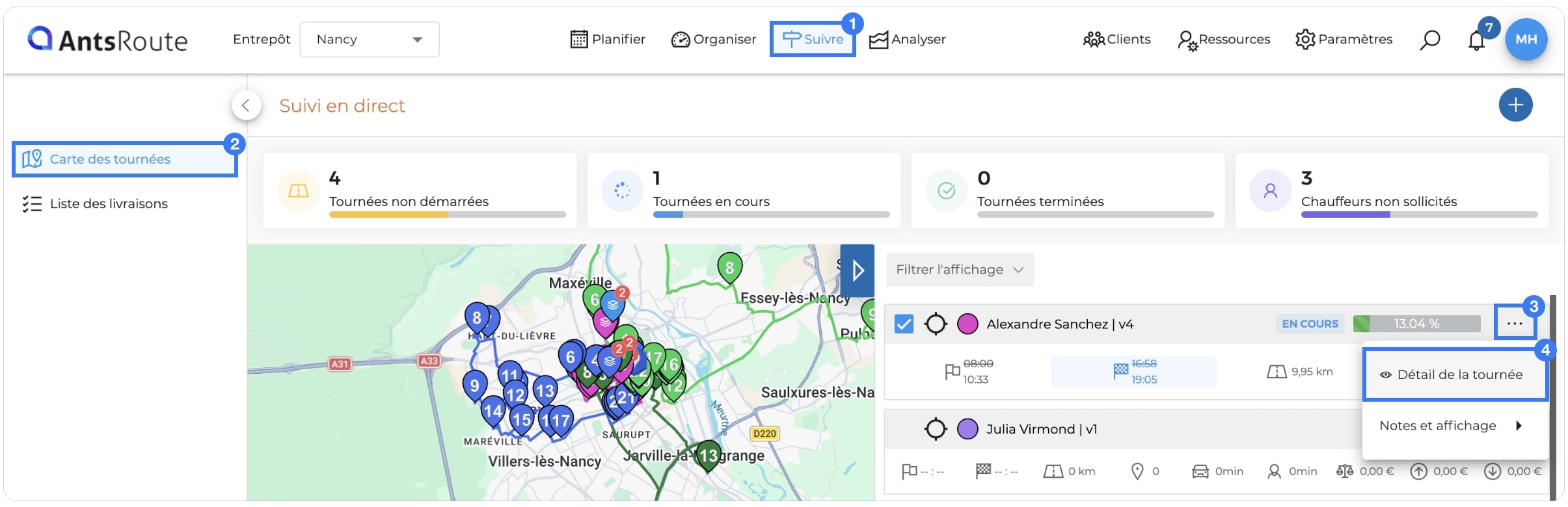Open the Paramètres settings page
This screenshot has width=1568, height=507.
pos(1344,40)
